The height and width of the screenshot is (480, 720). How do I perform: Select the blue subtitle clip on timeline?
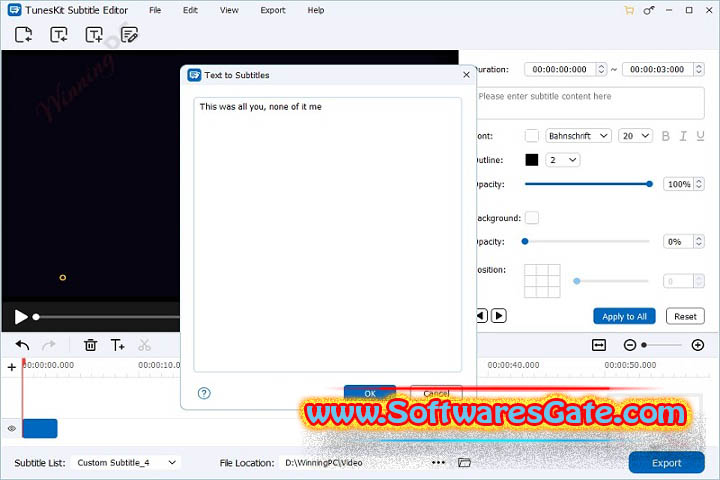[x=40, y=429]
